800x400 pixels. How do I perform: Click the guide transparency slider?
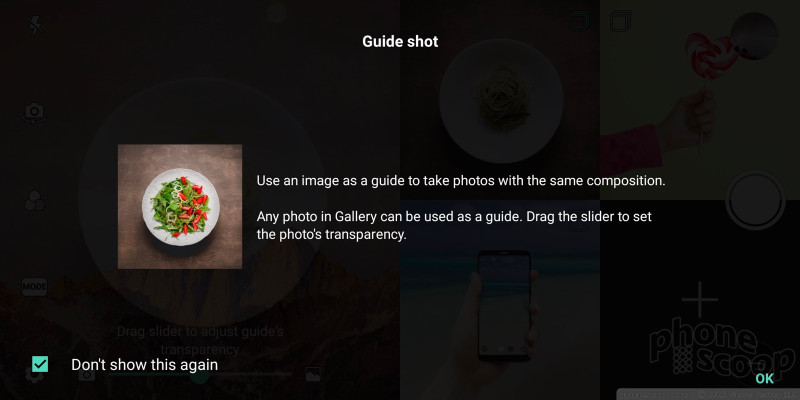pyautogui.click(x=199, y=374)
